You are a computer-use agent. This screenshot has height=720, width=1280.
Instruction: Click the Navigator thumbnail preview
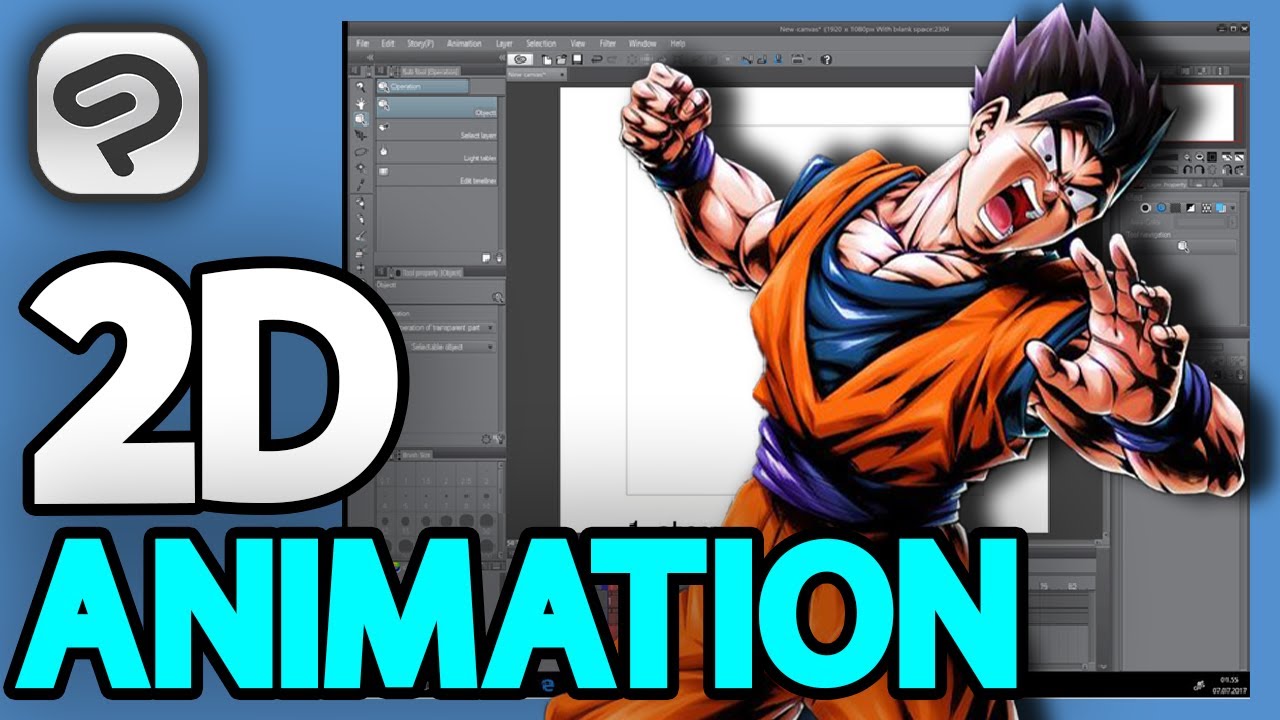pyautogui.click(x=1200, y=112)
